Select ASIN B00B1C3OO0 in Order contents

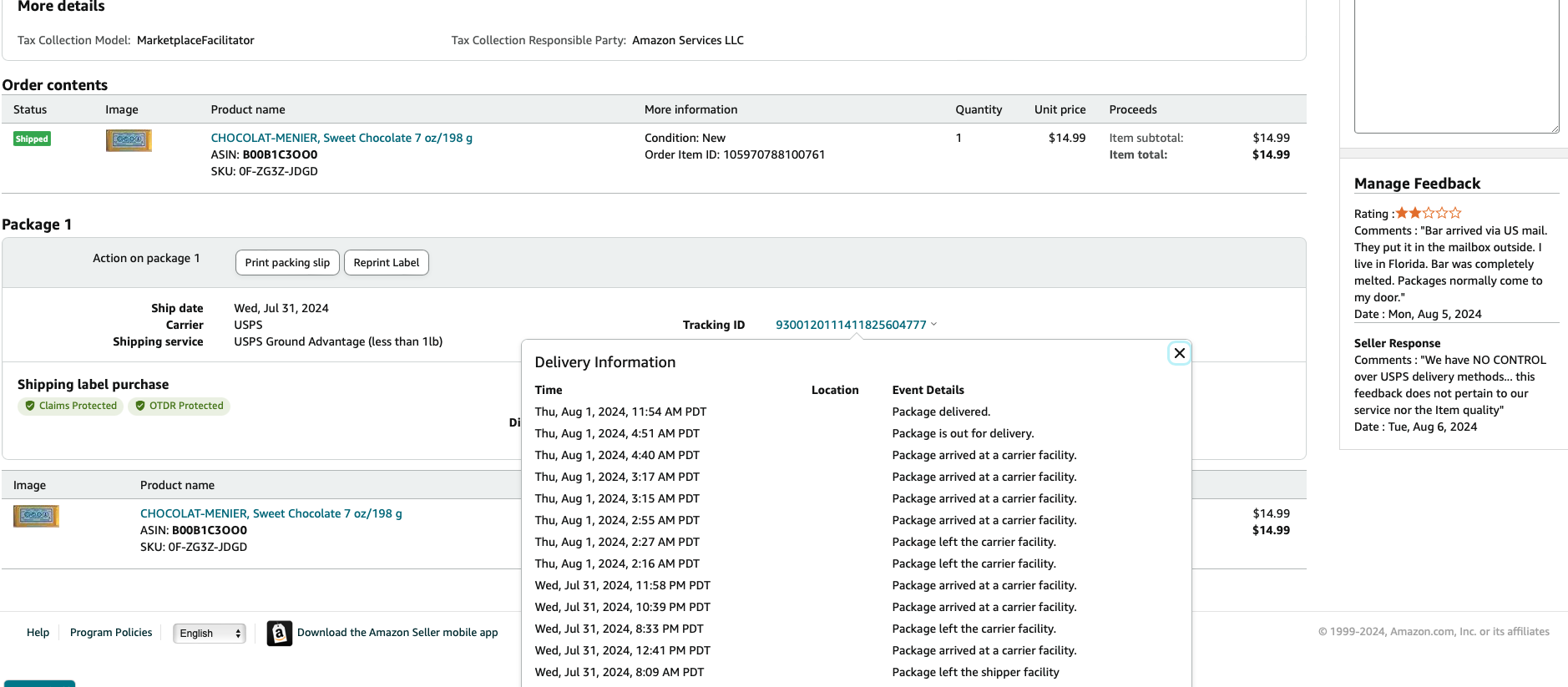coord(280,154)
